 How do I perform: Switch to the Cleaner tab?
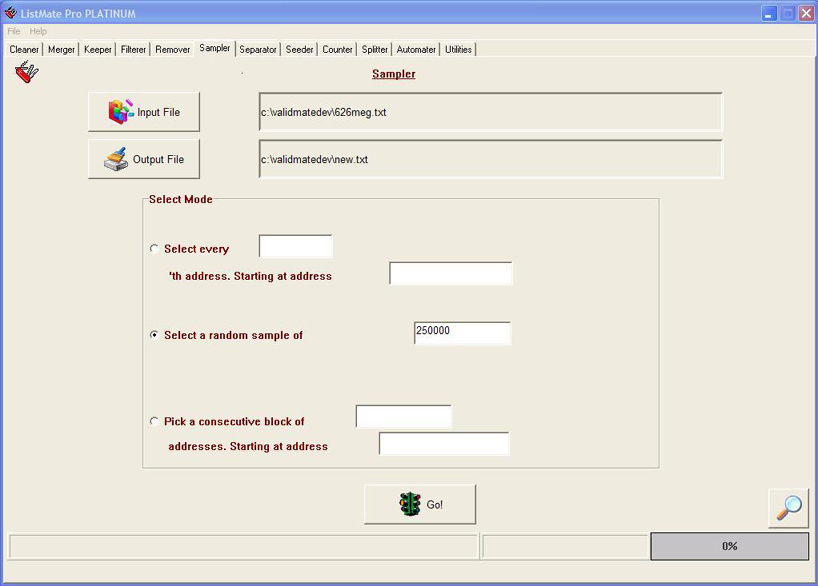[x=24, y=49]
